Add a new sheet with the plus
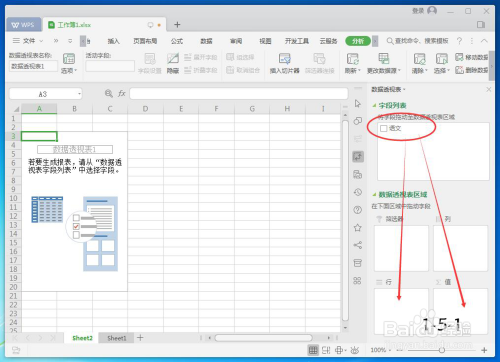 click(140, 338)
